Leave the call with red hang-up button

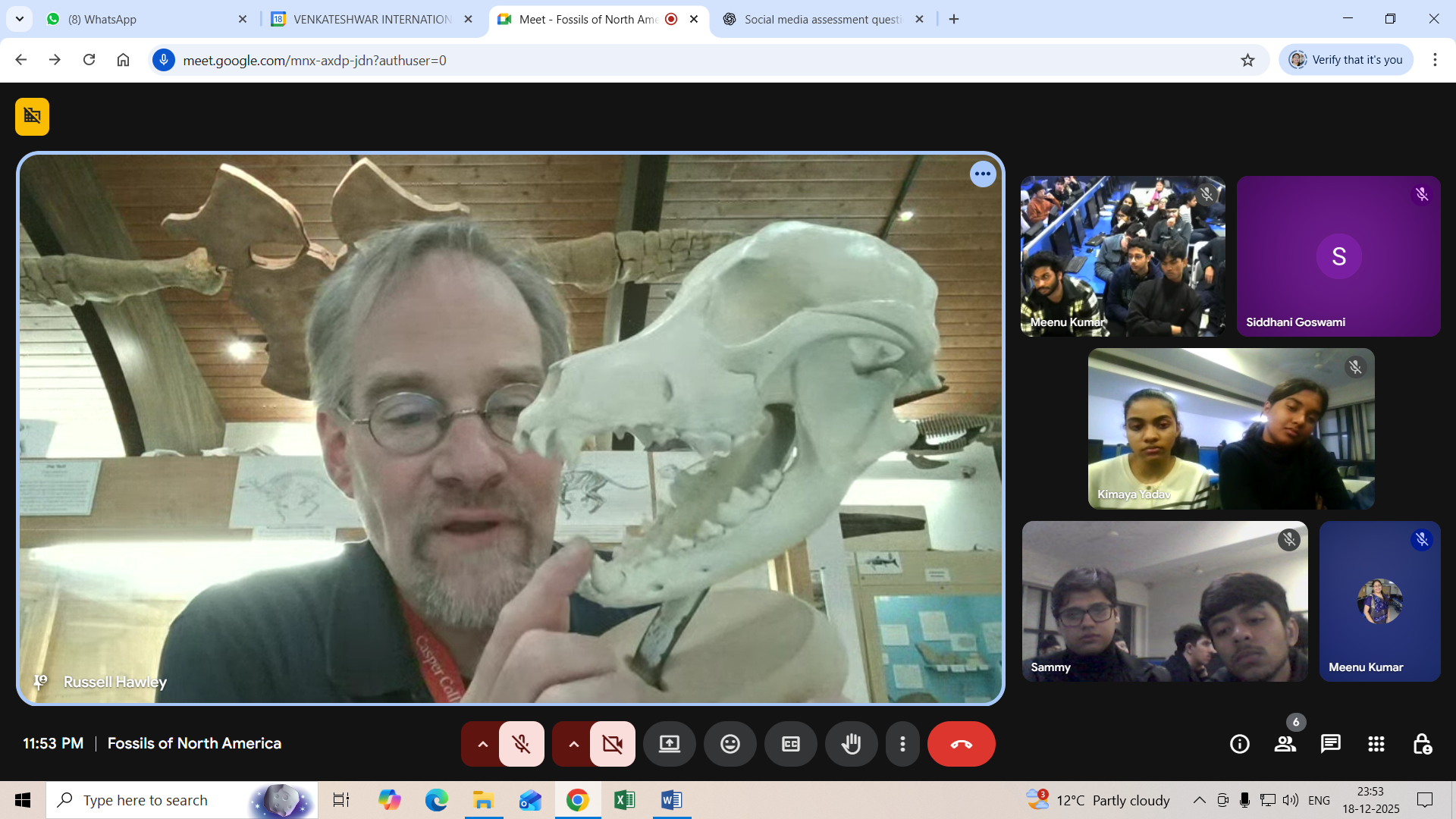(x=961, y=744)
